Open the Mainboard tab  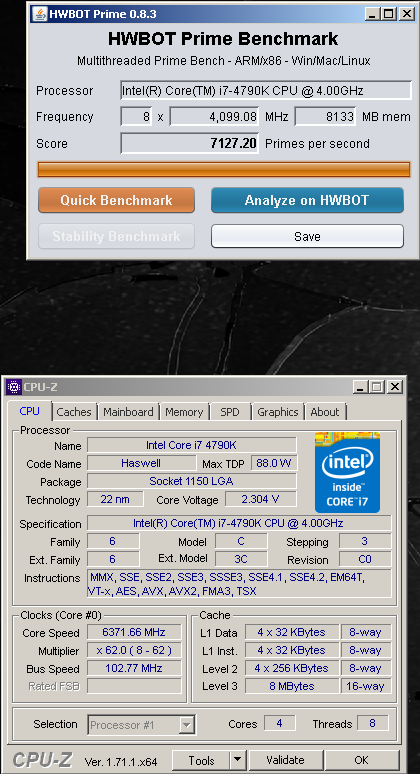click(128, 412)
